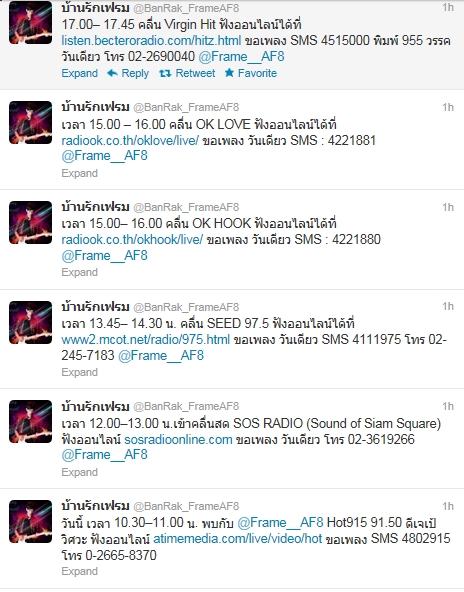Open avatar of the Virgin Hit tweet
Viewport: 464px width, 592px height.
(x=31, y=23)
